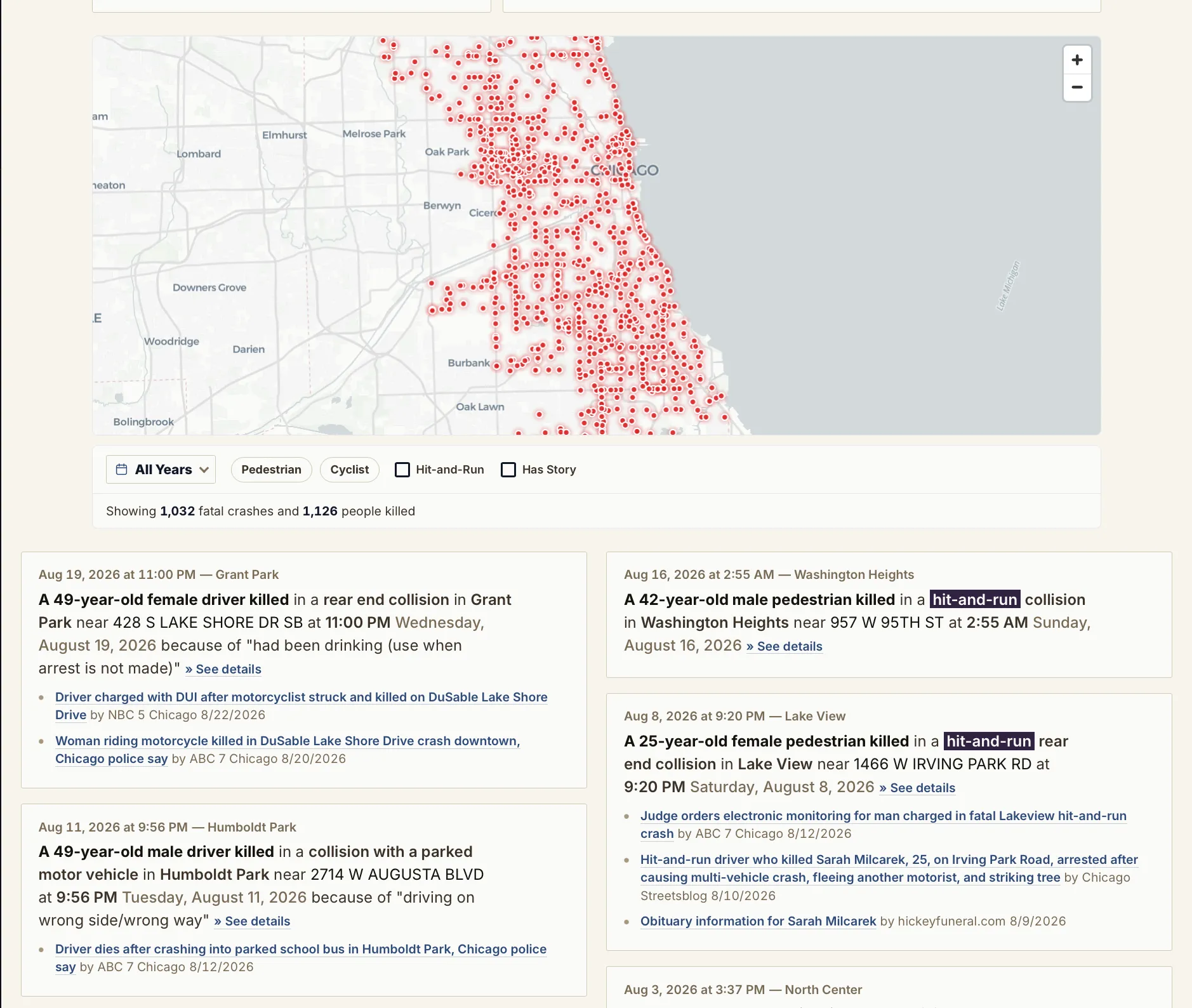The height and width of the screenshot is (1008, 1192).
Task: Click Lake Michigan label on the map
Action: coord(1008,286)
